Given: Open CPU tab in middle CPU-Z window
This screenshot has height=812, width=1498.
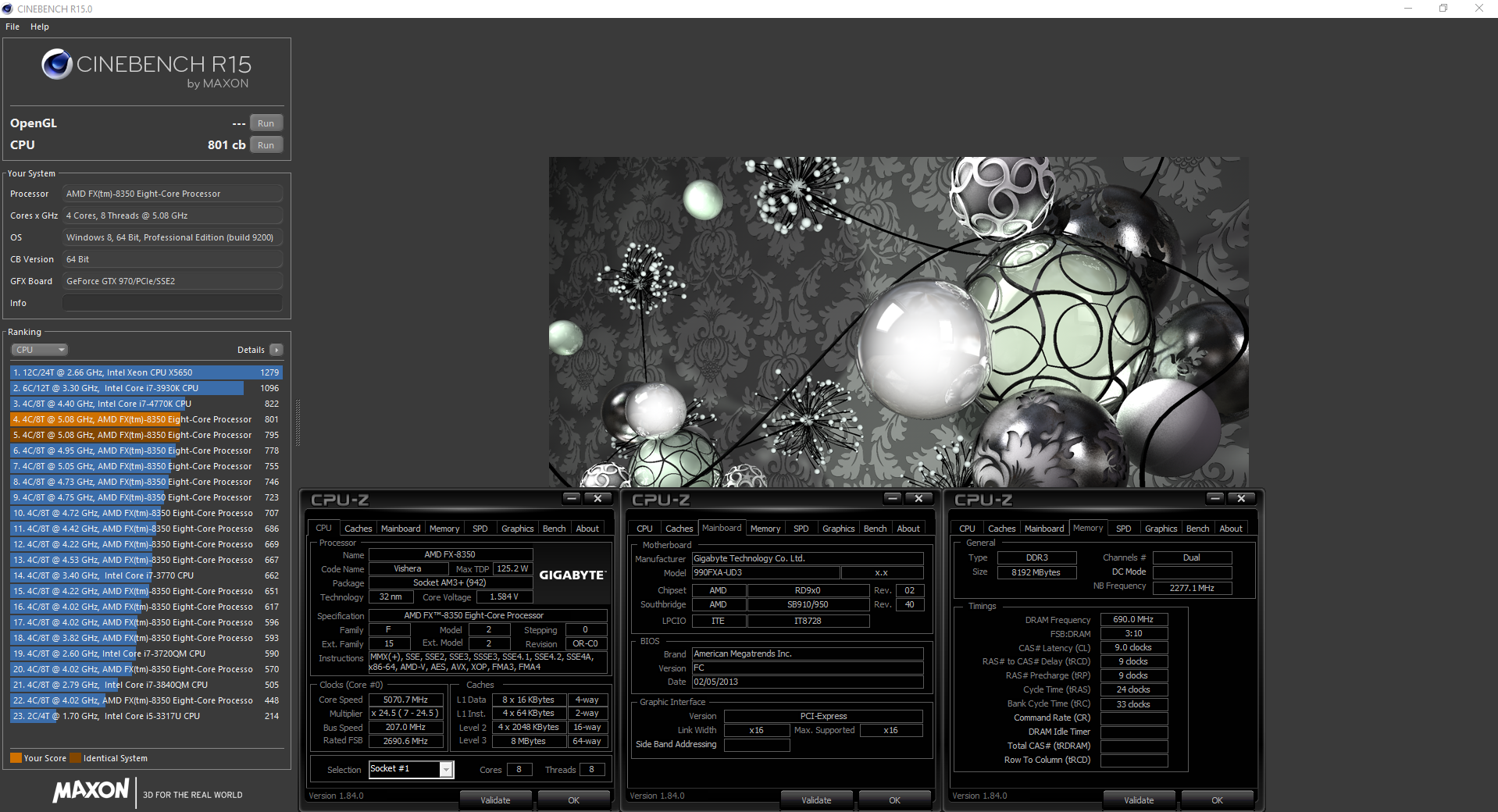Looking at the screenshot, I should point(644,529).
